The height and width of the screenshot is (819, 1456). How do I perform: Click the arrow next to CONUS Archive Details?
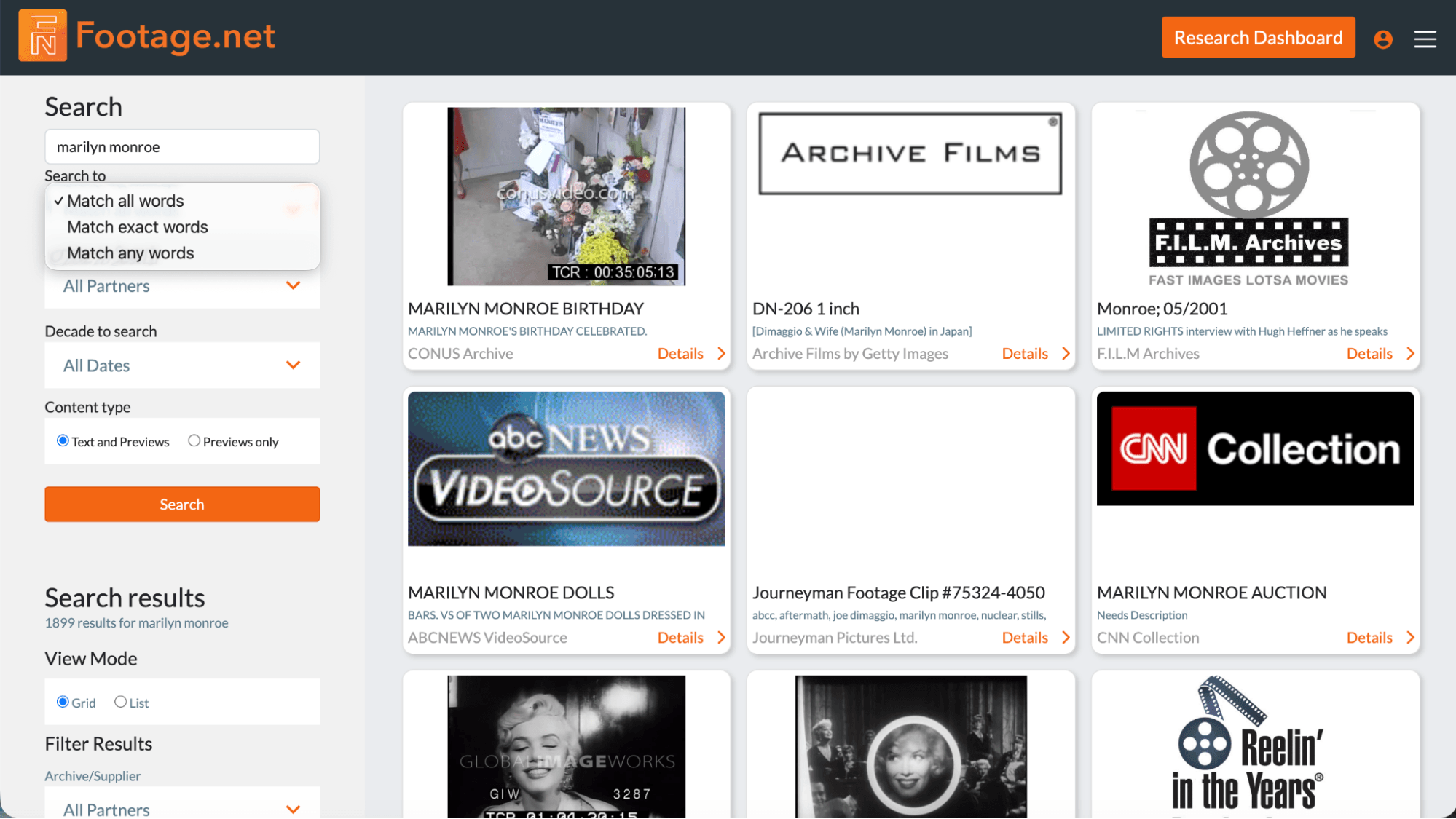click(x=721, y=354)
